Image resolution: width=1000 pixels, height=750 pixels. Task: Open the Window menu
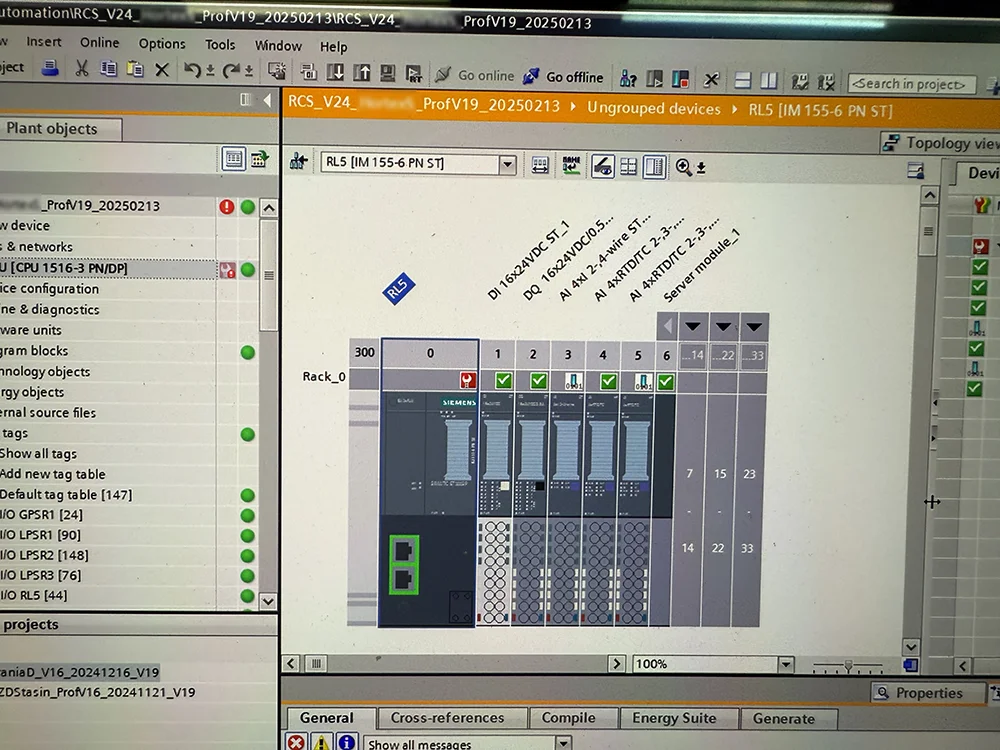pyautogui.click(x=278, y=45)
